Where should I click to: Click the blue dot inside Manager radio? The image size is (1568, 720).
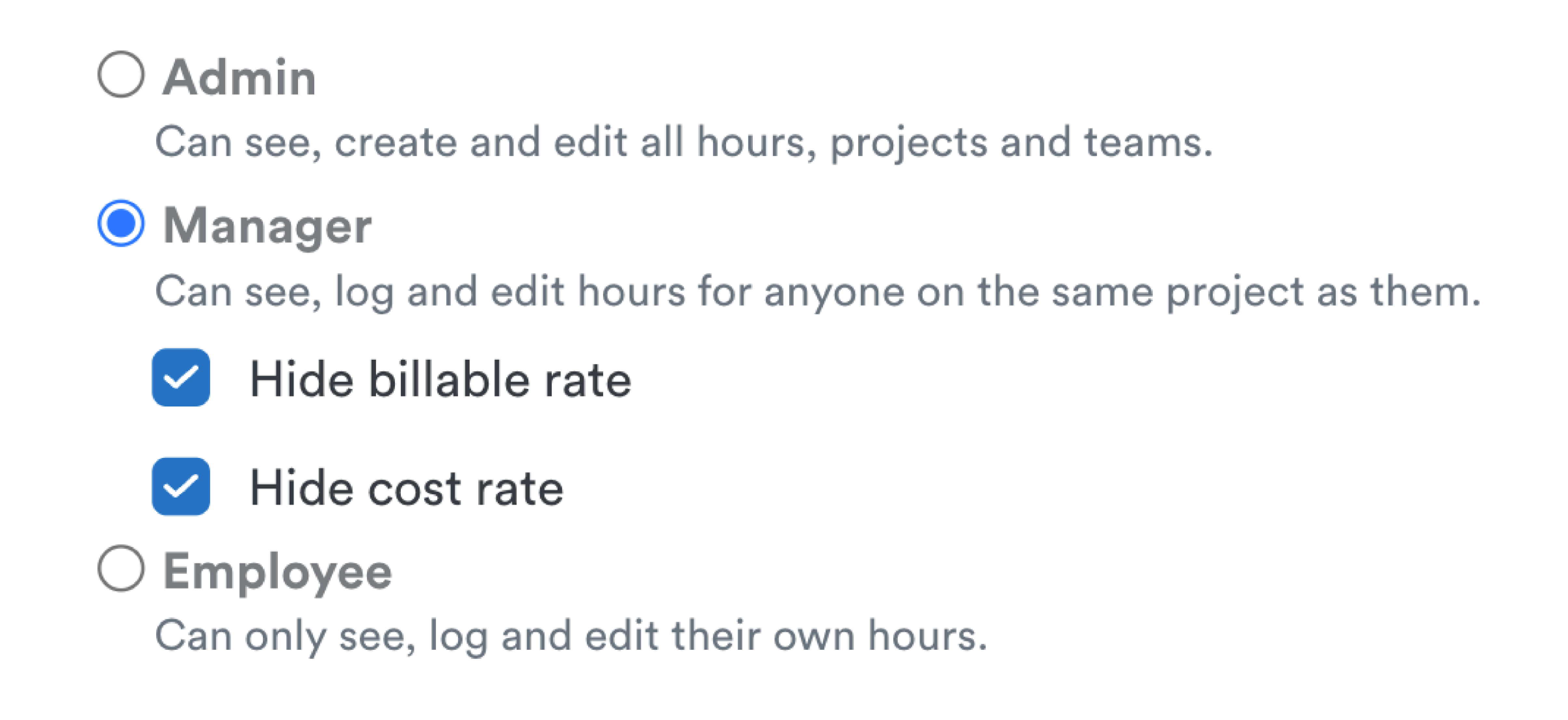(121, 223)
